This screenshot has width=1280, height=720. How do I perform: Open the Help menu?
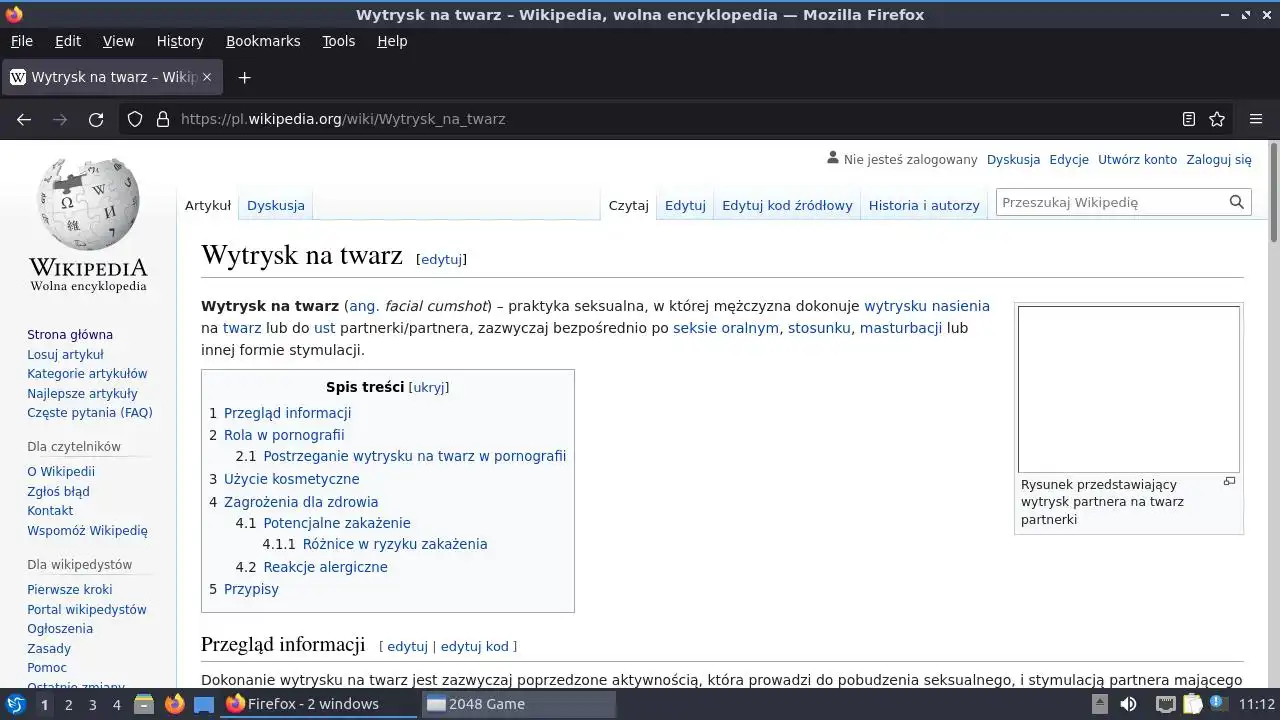392,41
